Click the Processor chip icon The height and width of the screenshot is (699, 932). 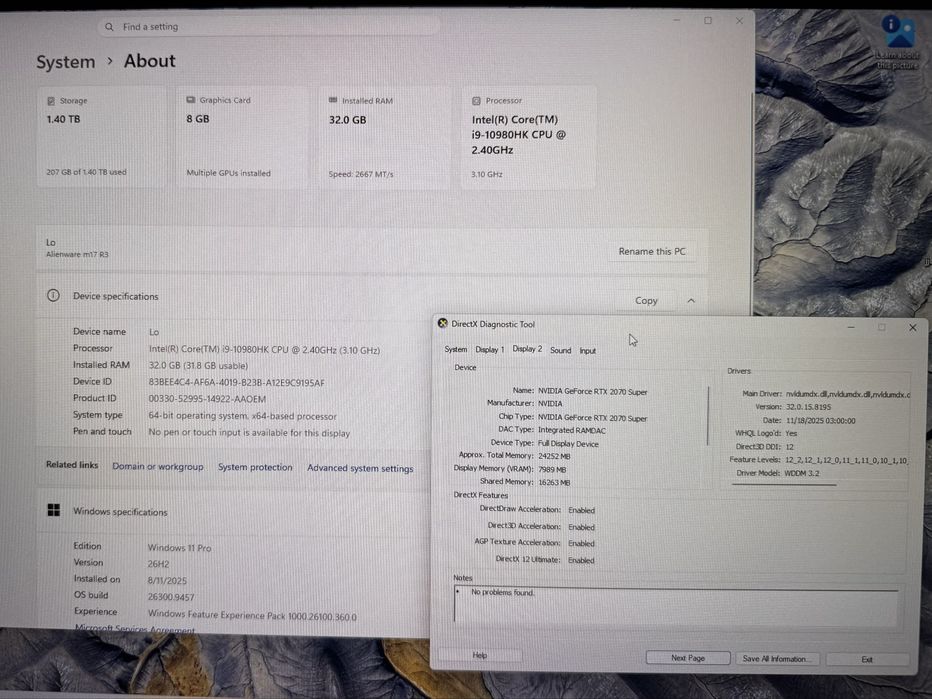(x=476, y=101)
